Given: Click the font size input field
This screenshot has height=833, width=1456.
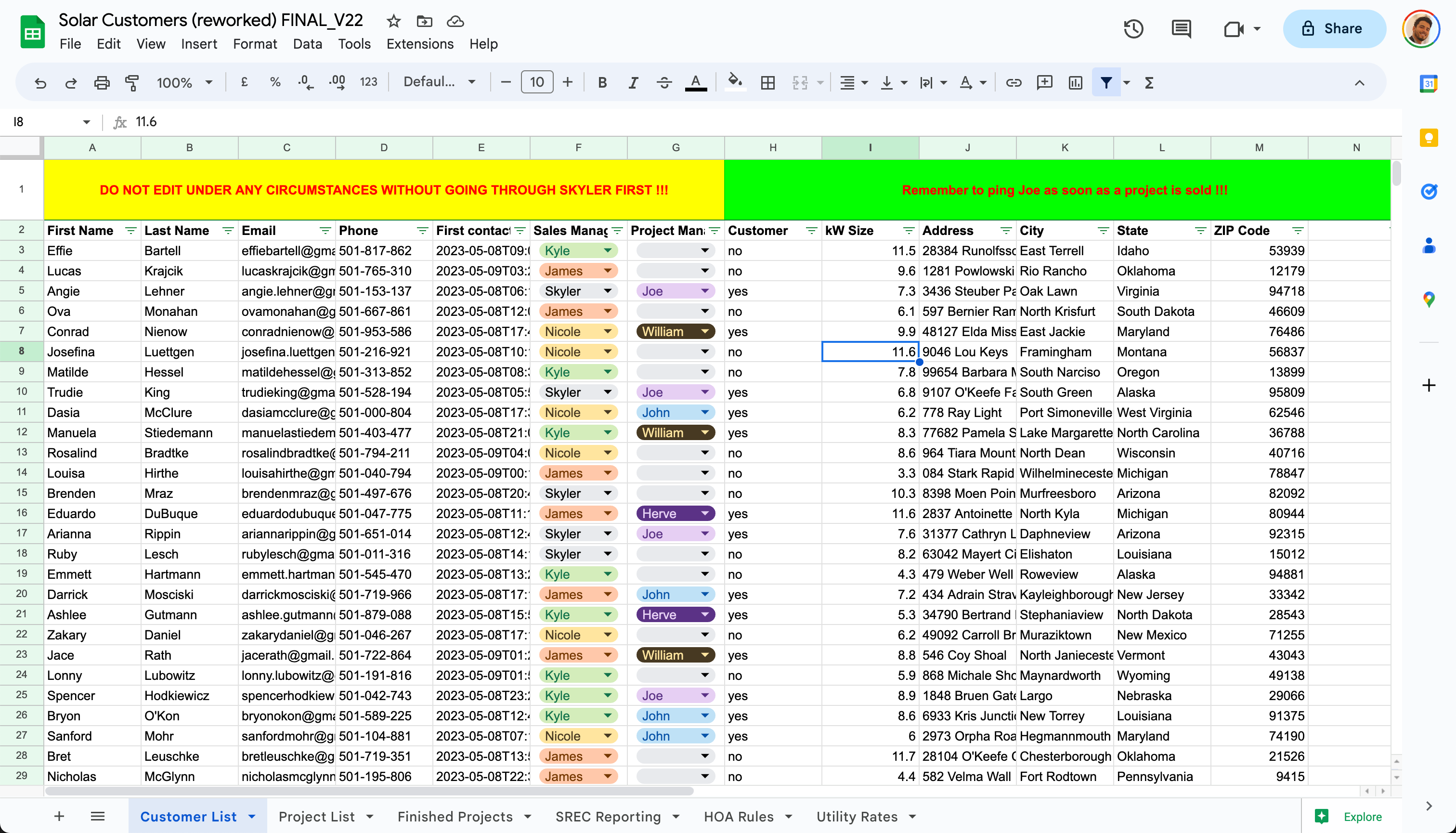Looking at the screenshot, I should click(x=537, y=82).
